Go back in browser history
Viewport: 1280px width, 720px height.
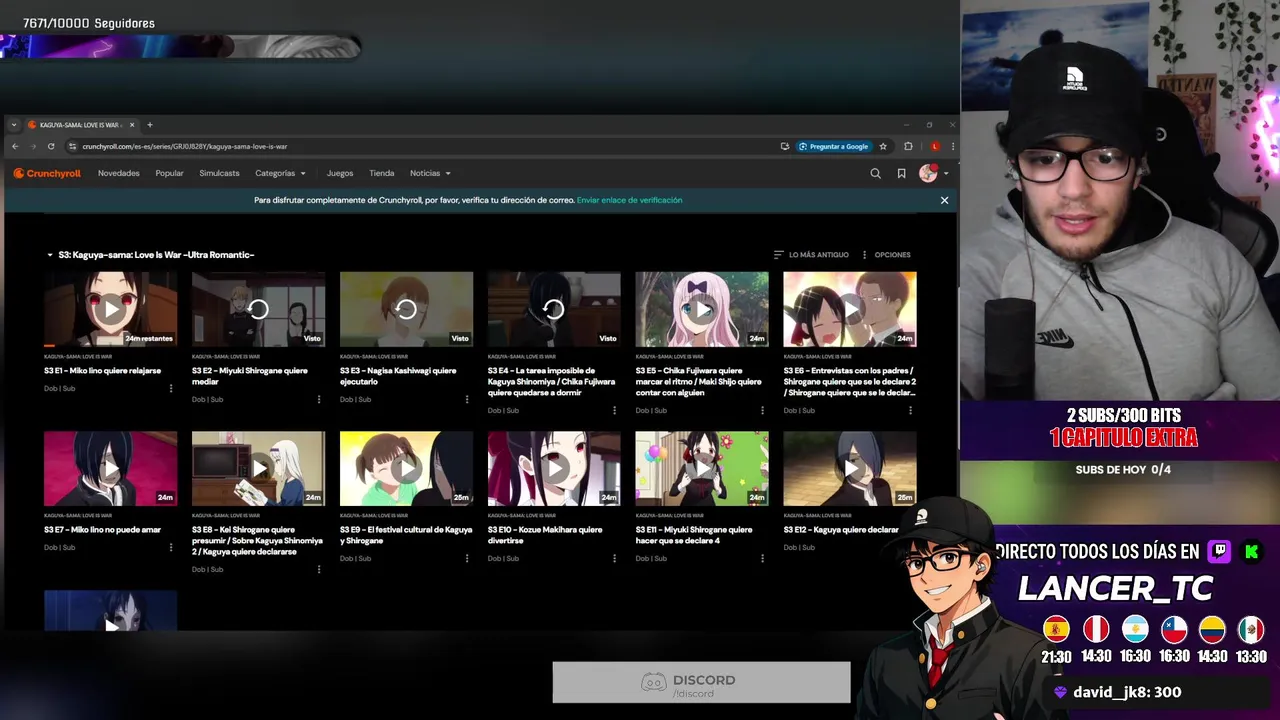coord(15,146)
